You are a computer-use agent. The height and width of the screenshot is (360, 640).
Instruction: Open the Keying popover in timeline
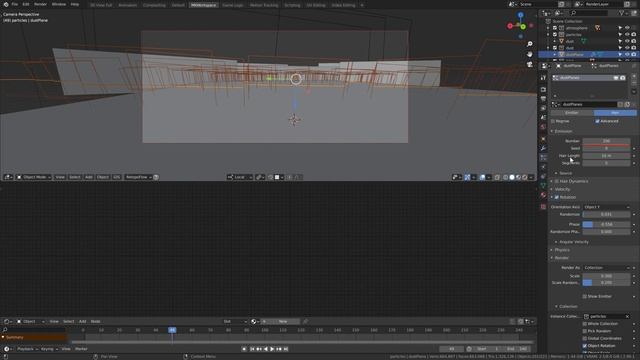point(49,349)
